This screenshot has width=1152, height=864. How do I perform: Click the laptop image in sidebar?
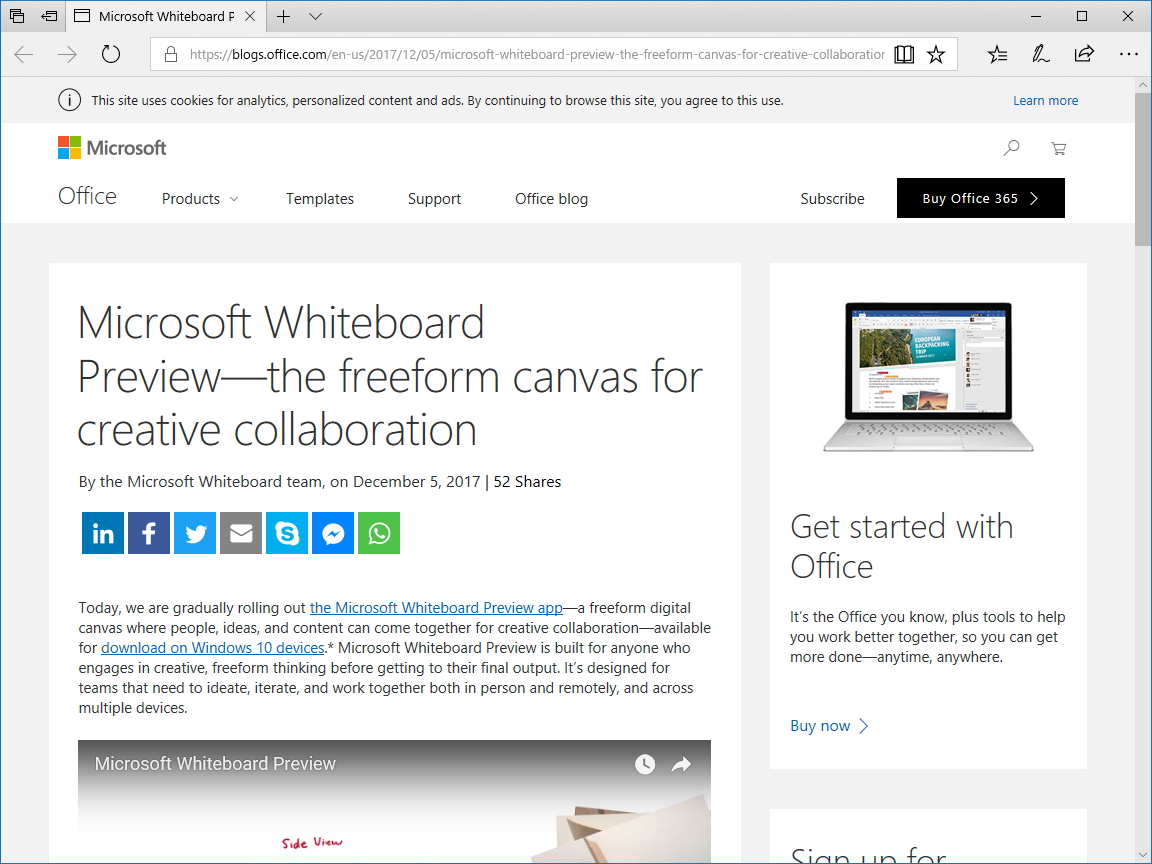click(x=929, y=377)
